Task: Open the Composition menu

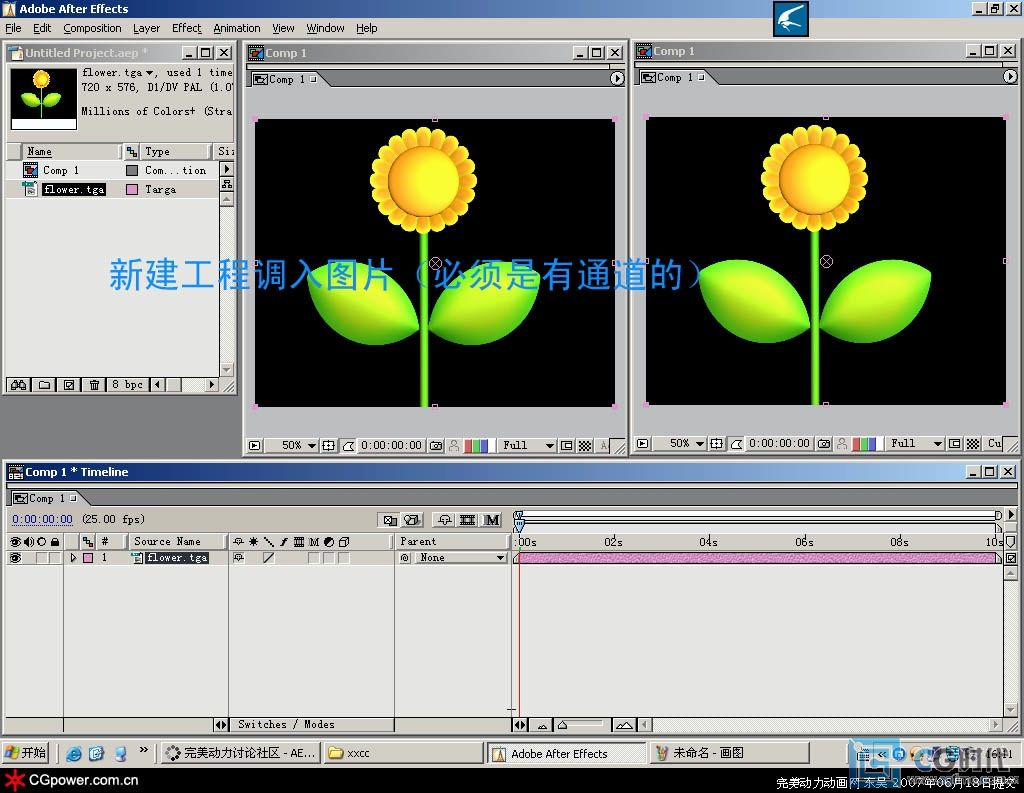Action: [x=92, y=28]
